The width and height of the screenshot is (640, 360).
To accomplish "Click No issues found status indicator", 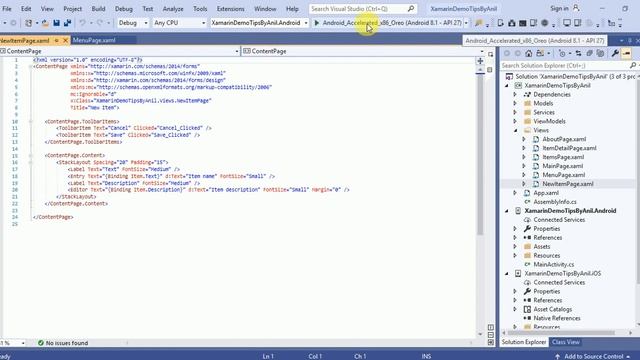I will tap(63, 343).
